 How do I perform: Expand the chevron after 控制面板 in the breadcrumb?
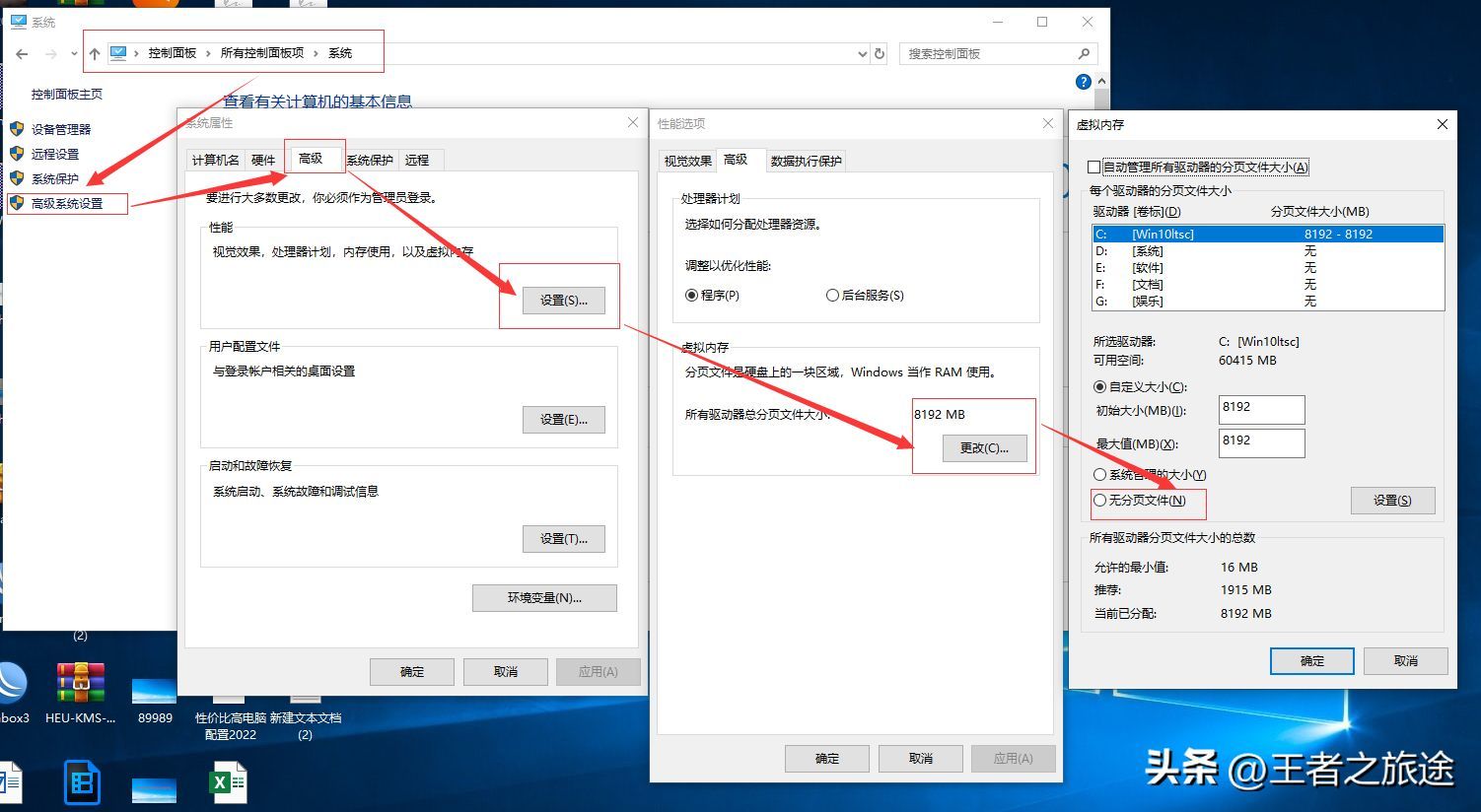coord(209,53)
